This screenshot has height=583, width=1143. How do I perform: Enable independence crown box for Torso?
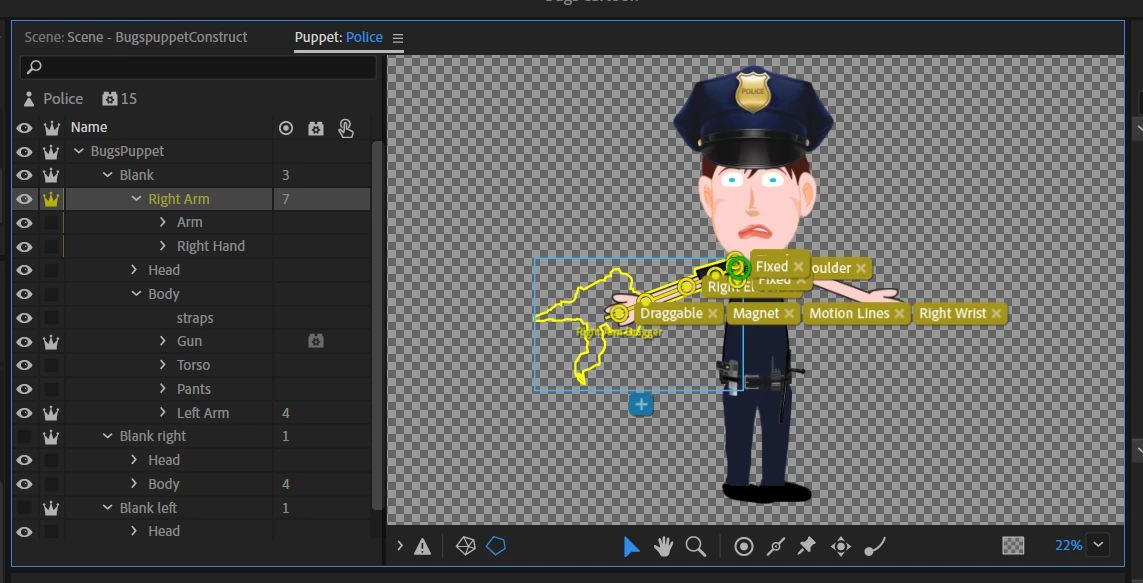point(51,365)
